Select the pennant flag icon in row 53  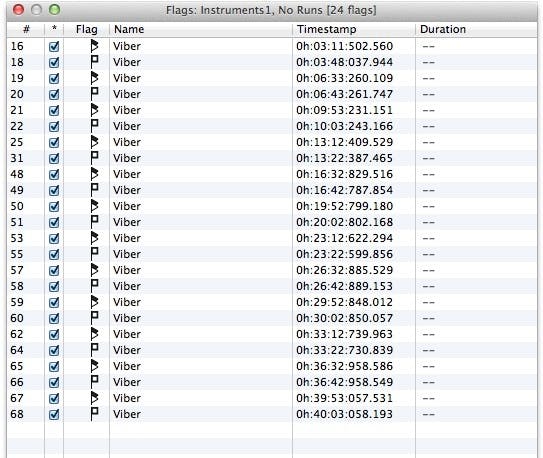94,238
